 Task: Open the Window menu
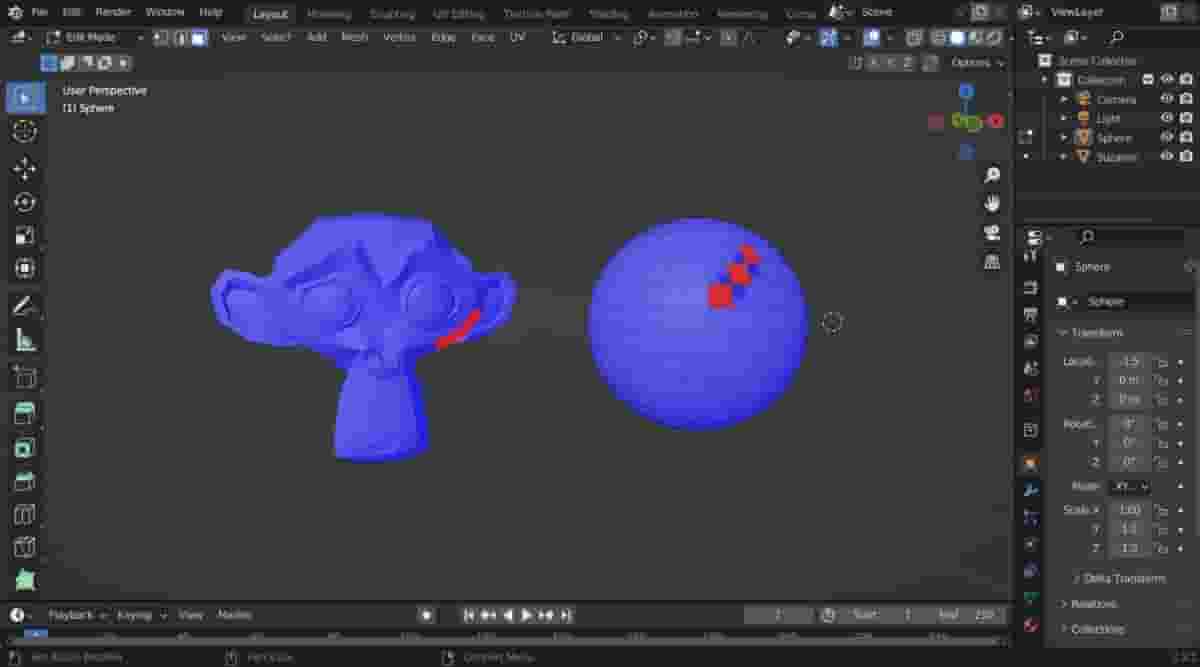pos(164,12)
